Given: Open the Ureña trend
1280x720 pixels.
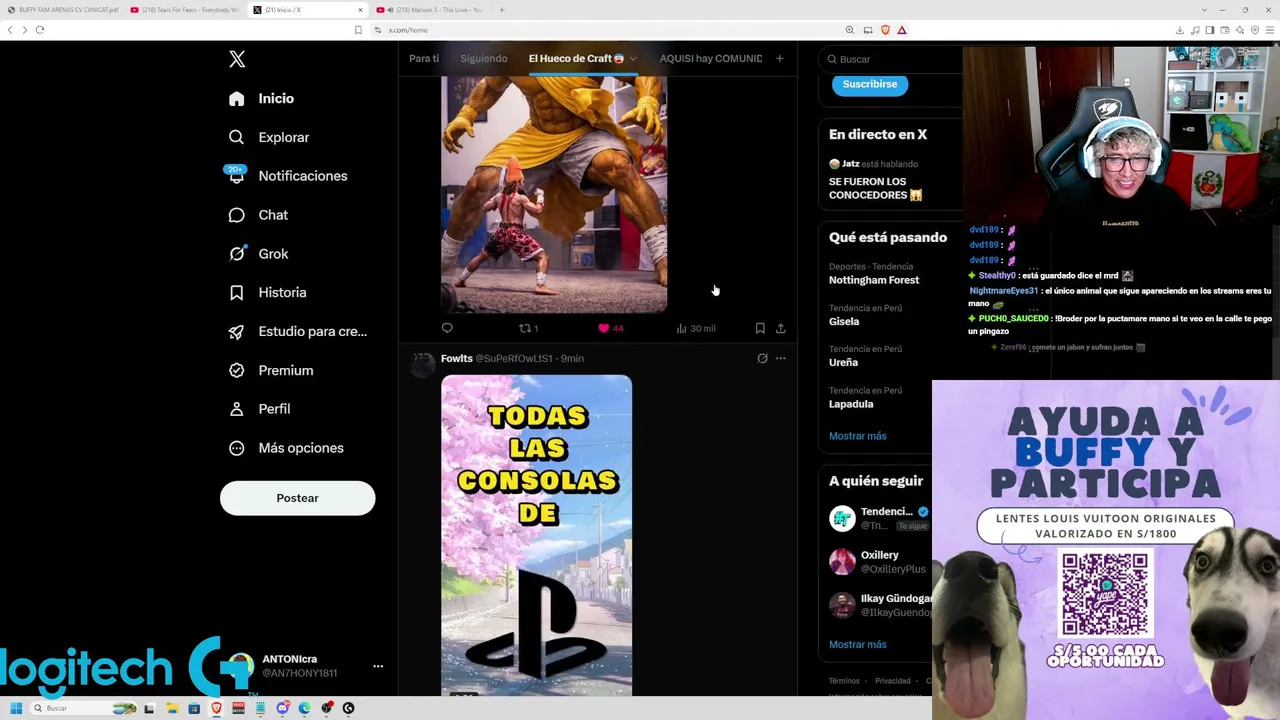Looking at the screenshot, I should tap(843, 362).
